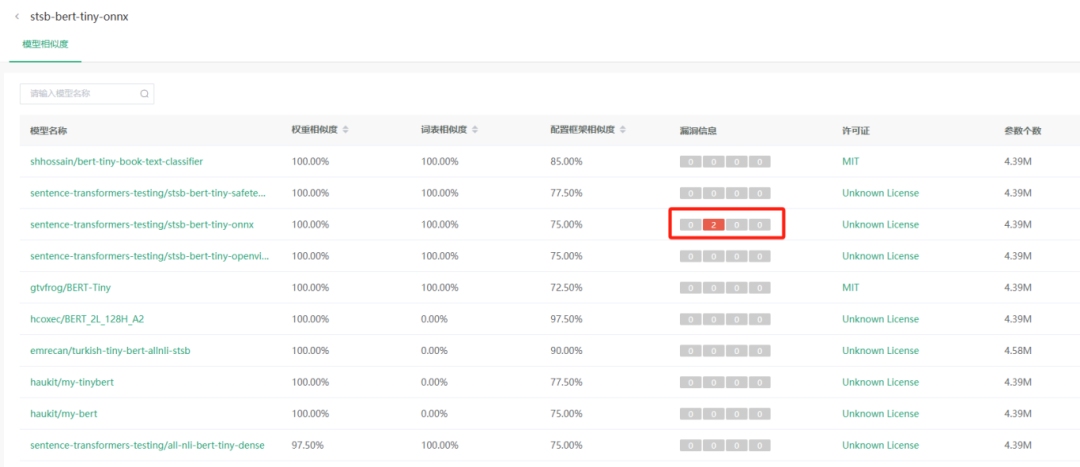Viewport: 1080px width, 467px height.
Task: Click the 72.50% config similarity value
Action: [x=566, y=287]
